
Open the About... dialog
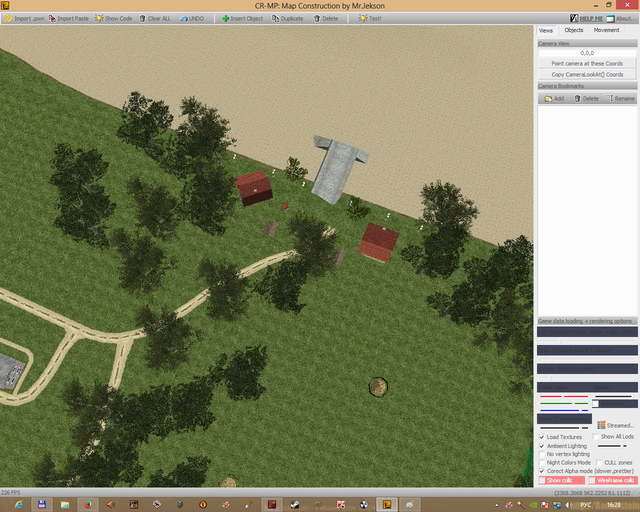pos(621,18)
